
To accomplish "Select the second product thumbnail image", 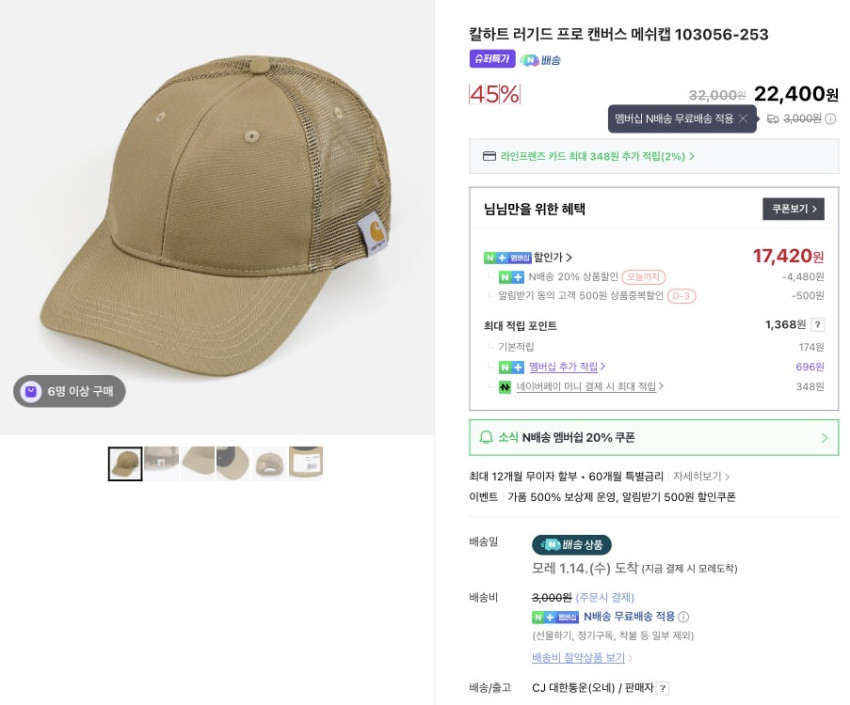I will click(x=161, y=463).
